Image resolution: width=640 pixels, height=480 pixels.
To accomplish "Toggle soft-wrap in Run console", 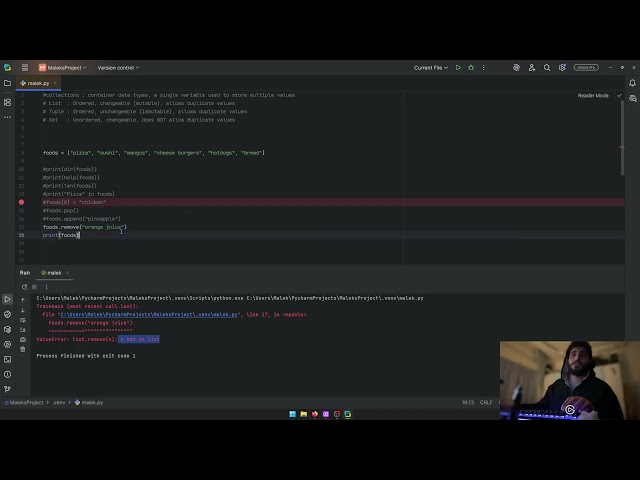I will [23, 320].
